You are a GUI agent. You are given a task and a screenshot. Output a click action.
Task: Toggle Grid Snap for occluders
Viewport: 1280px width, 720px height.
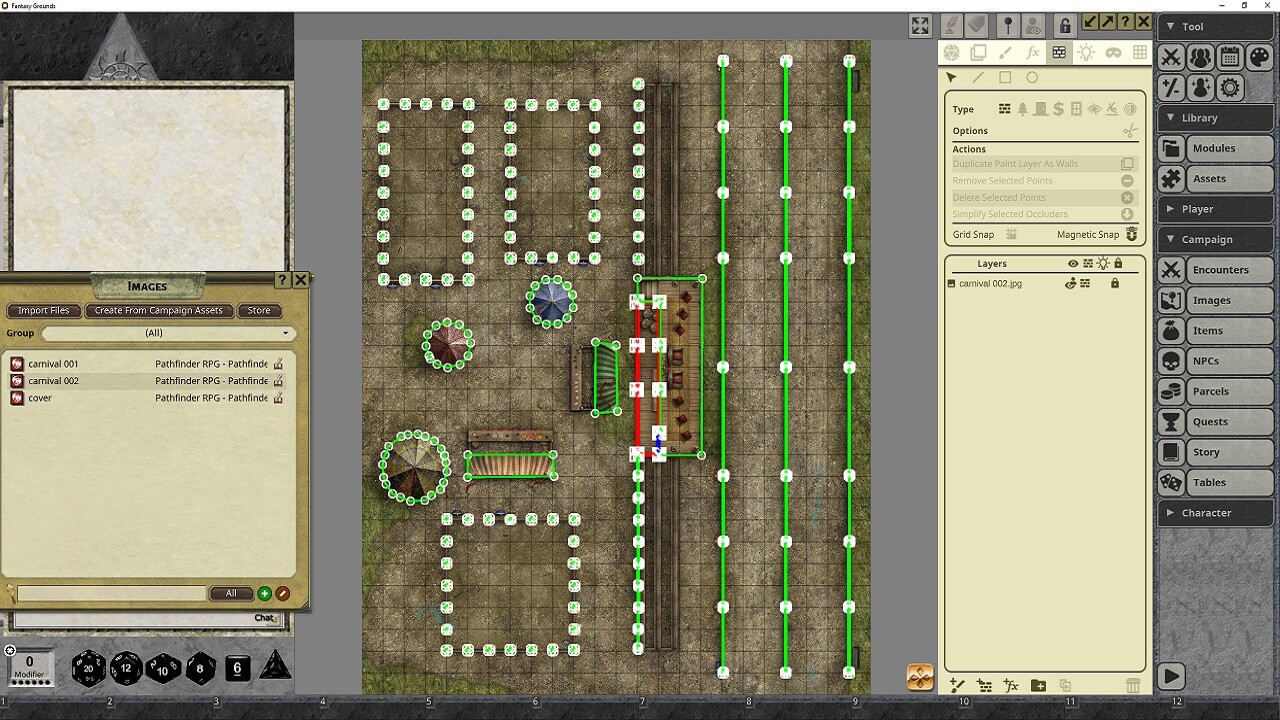[x=1012, y=234]
